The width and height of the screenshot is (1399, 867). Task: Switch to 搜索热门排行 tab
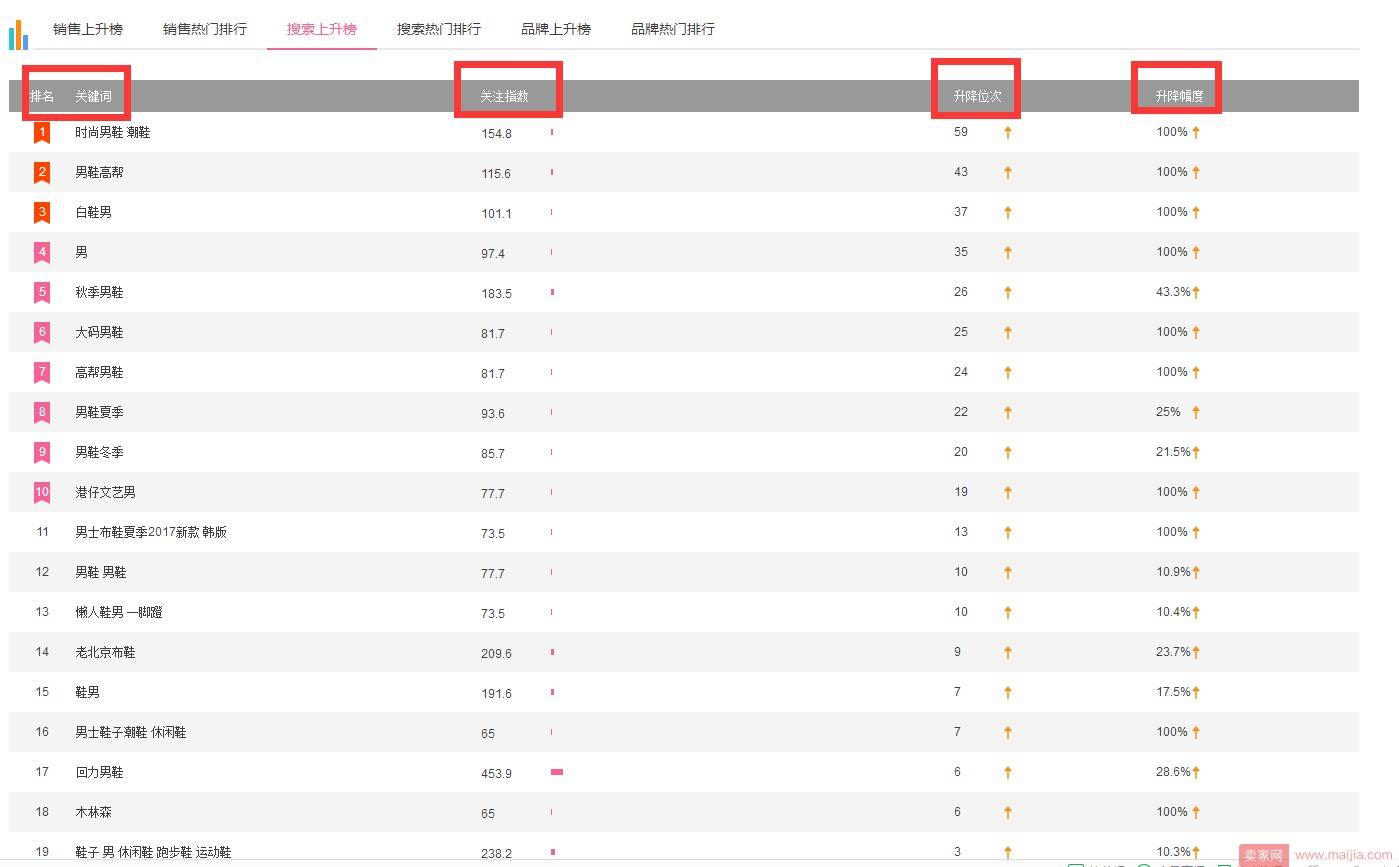click(439, 29)
